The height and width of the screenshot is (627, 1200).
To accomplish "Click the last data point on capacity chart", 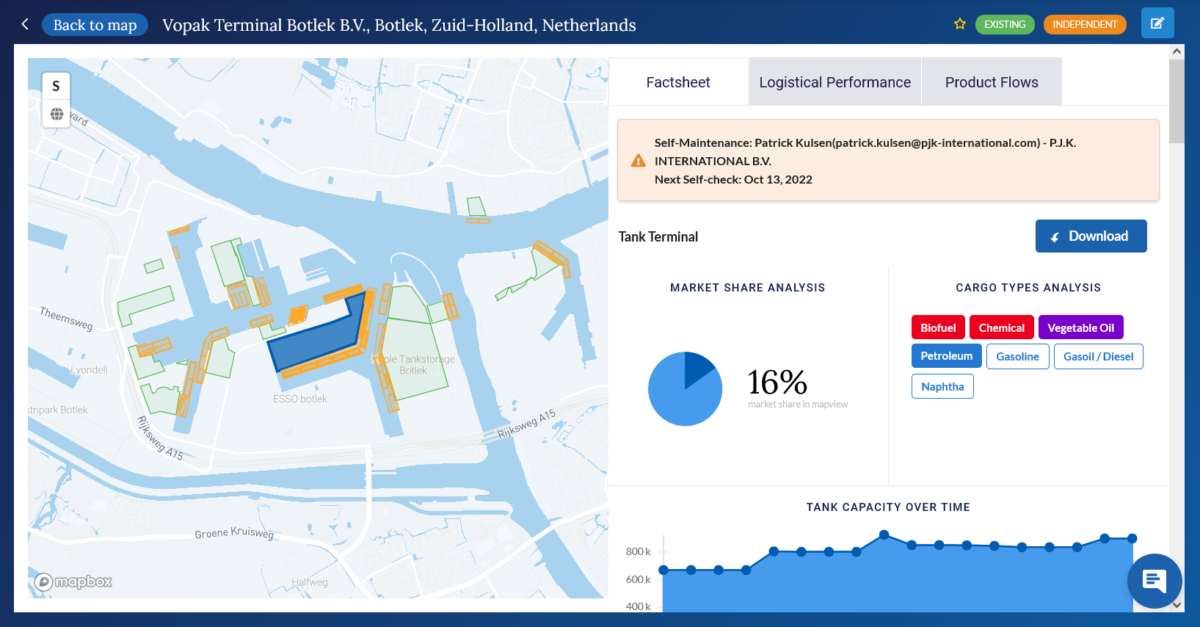I will (x=1132, y=538).
